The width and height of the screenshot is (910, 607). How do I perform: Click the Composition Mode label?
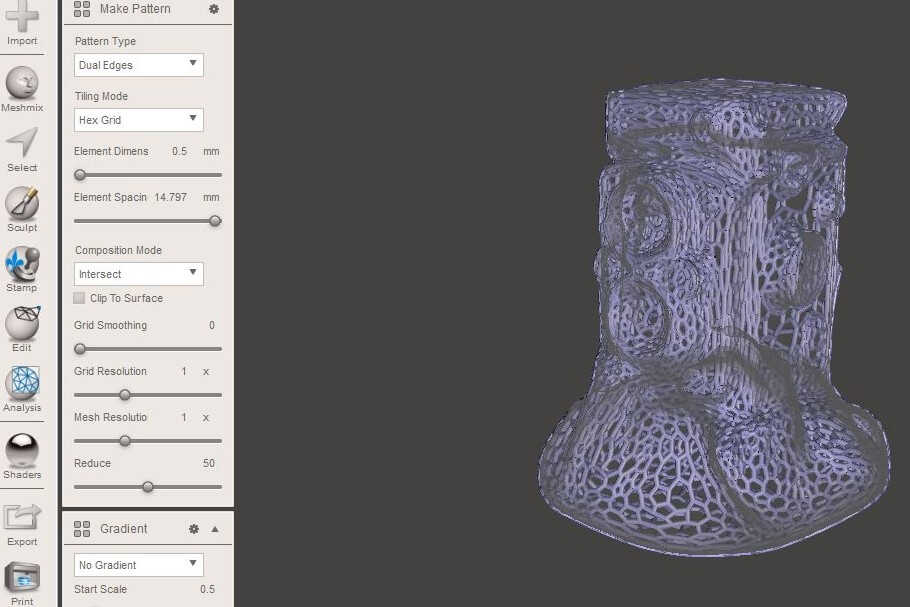coord(118,250)
